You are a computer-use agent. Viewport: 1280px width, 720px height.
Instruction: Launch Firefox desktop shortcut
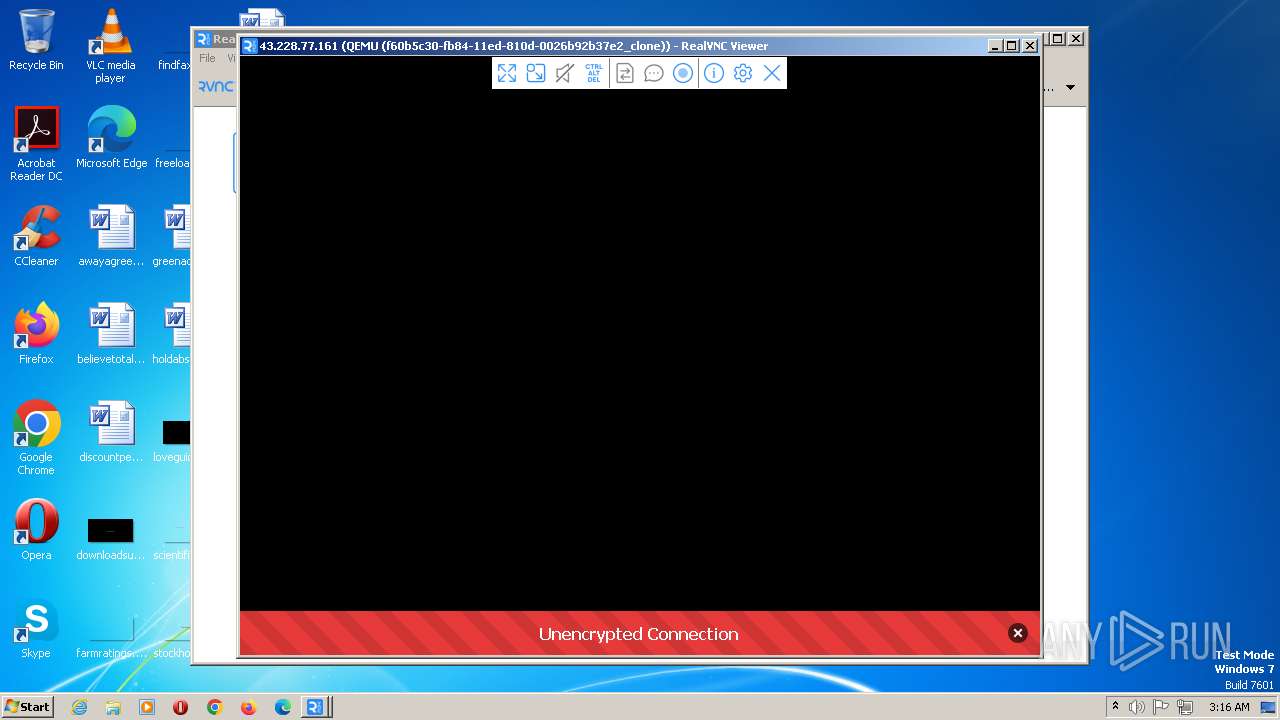pos(36,334)
